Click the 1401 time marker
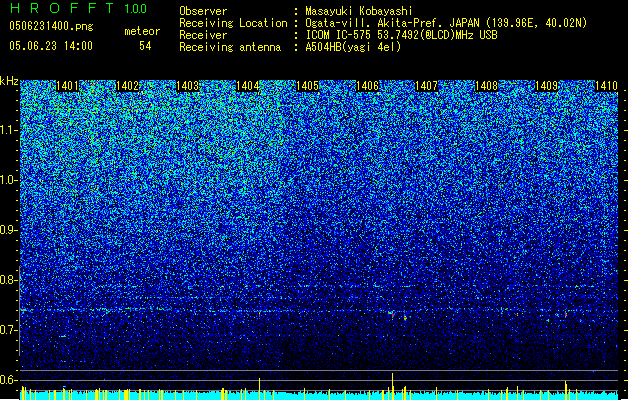 (67, 86)
